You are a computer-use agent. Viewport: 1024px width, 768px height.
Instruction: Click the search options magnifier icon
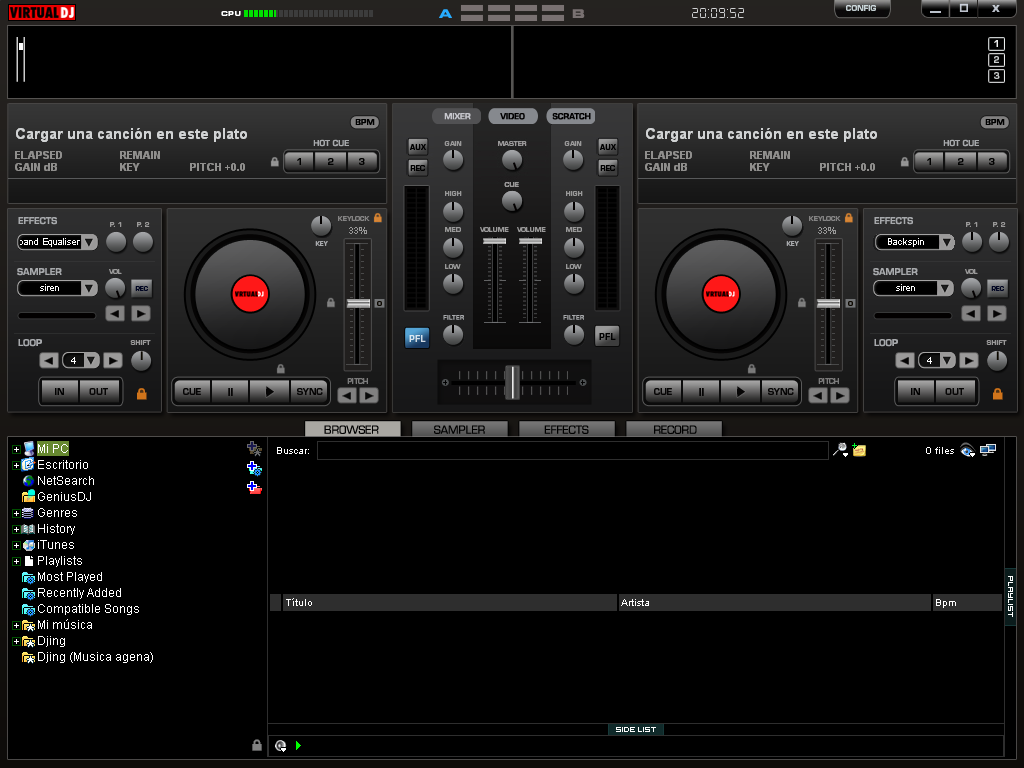coord(840,450)
